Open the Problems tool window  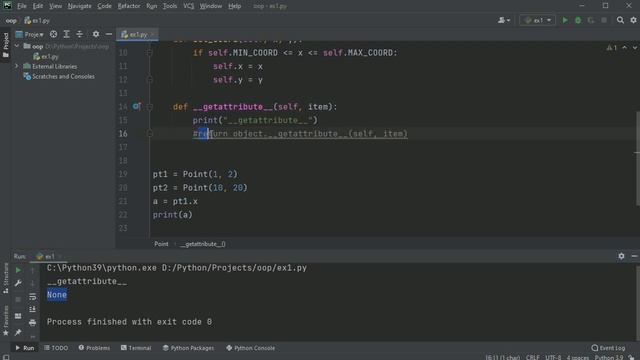point(94,348)
